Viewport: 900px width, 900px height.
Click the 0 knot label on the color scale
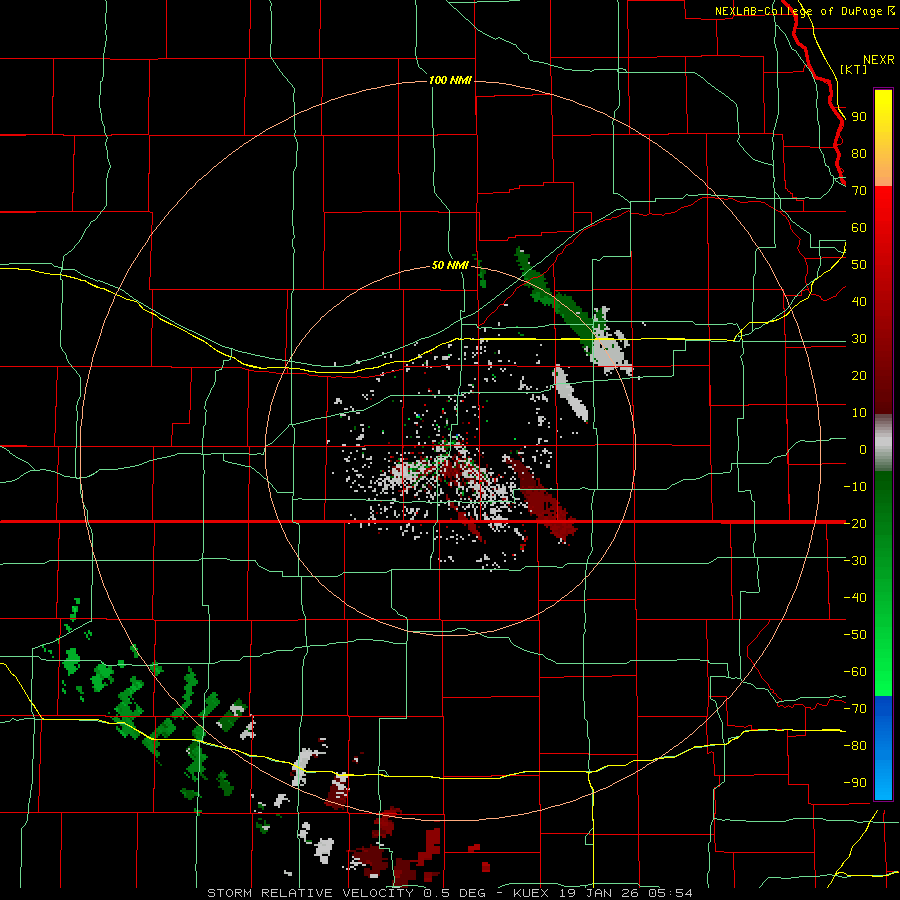click(863, 449)
